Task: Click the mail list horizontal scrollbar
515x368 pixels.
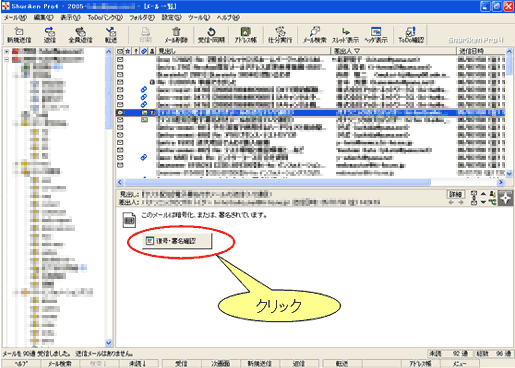Action: point(277,182)
